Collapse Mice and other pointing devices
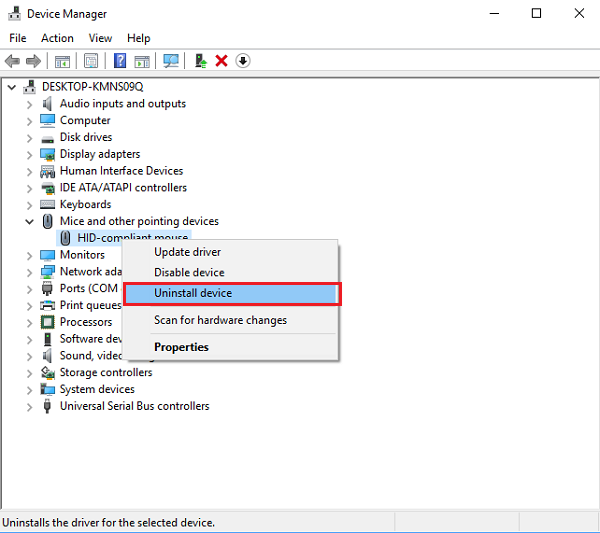 (29, 221)
